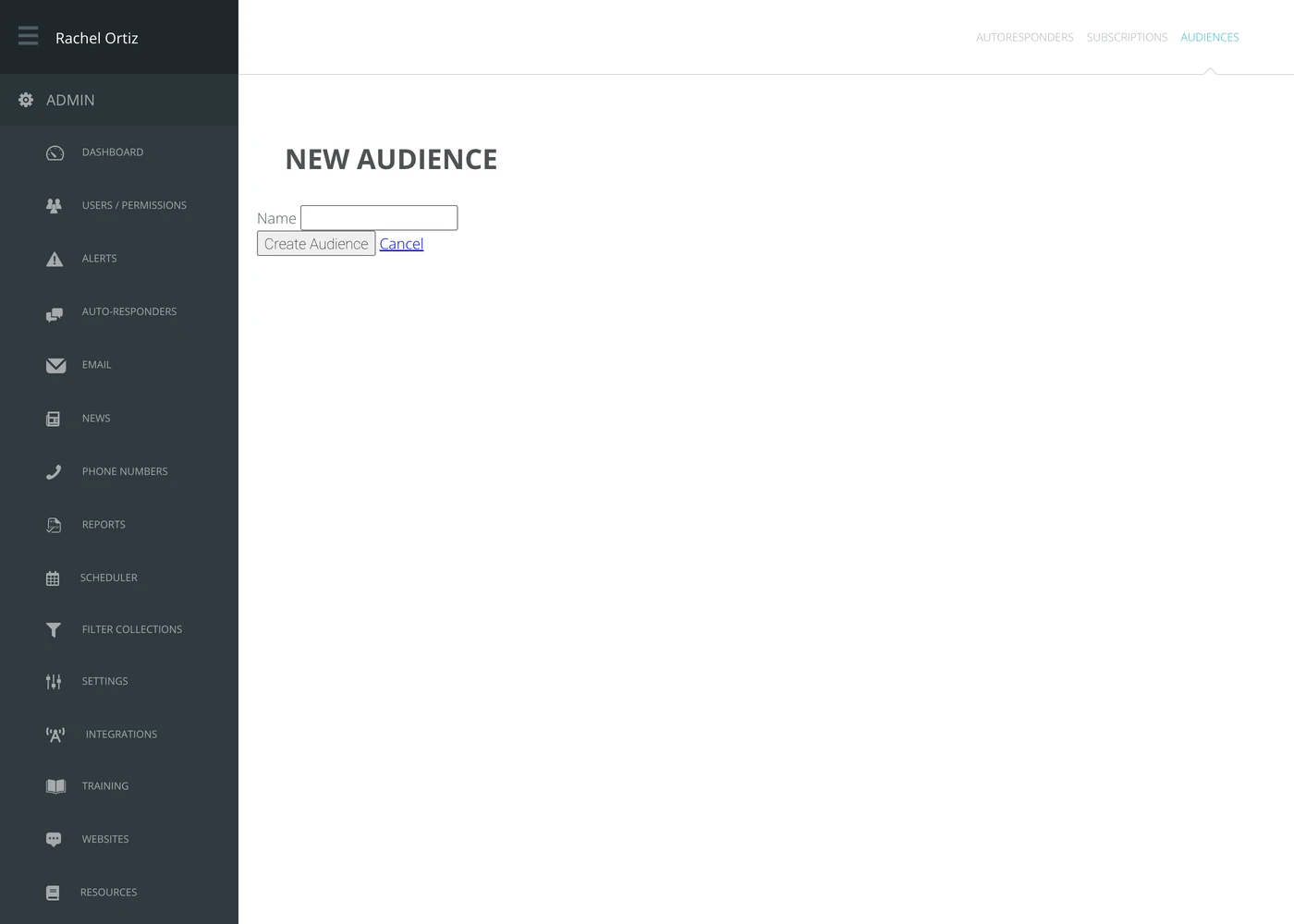Click the Phone Numbers handset icon
This screenshot has width=1294, height=924.
point(54,472)
